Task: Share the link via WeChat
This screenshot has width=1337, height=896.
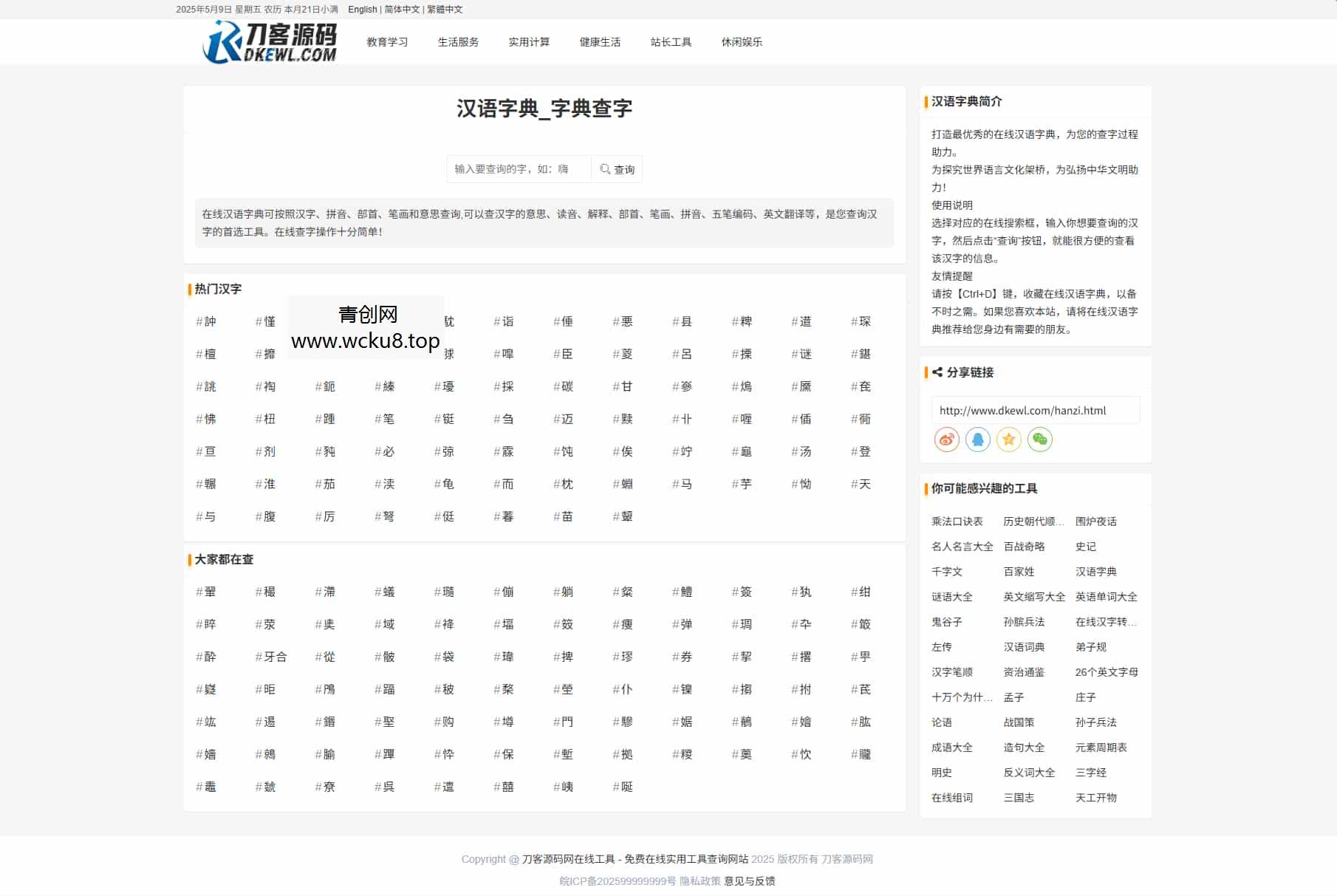Action: (x=1041, y=440)
